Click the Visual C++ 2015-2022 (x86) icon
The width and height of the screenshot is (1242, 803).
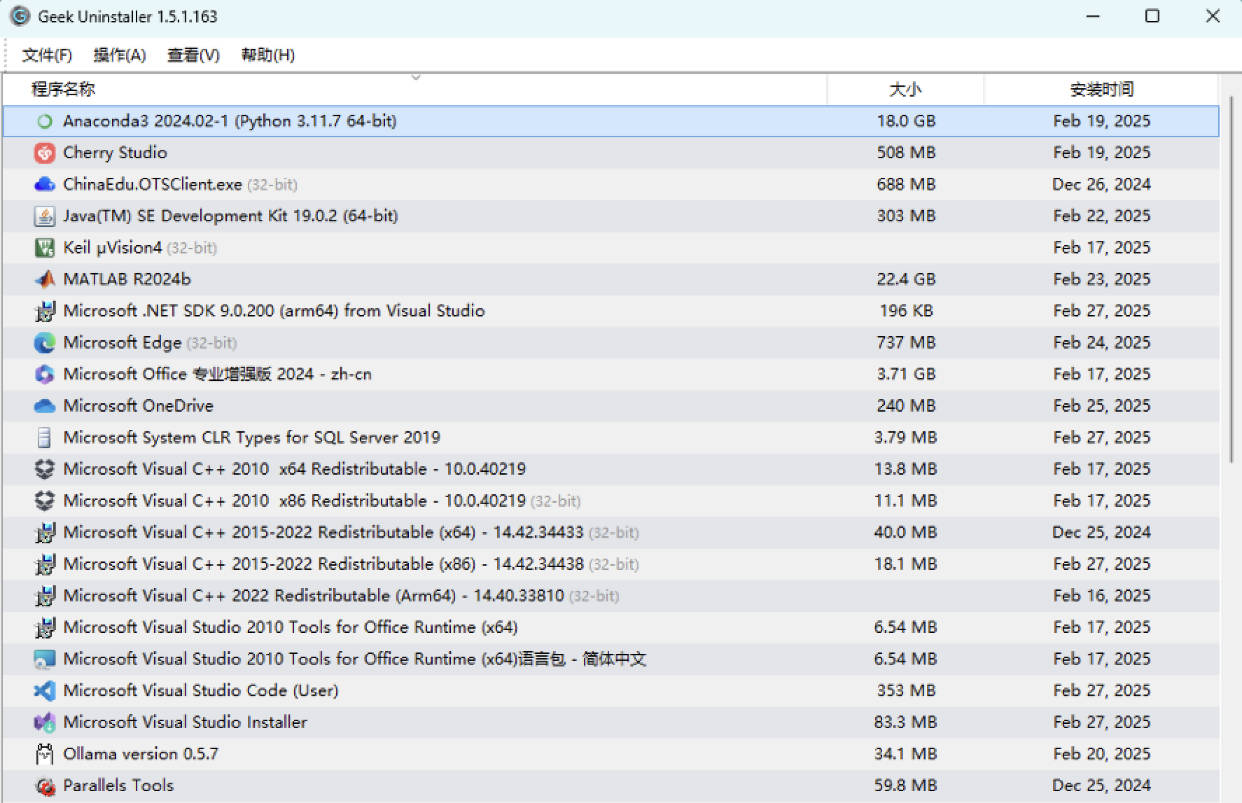pos(44,564)
